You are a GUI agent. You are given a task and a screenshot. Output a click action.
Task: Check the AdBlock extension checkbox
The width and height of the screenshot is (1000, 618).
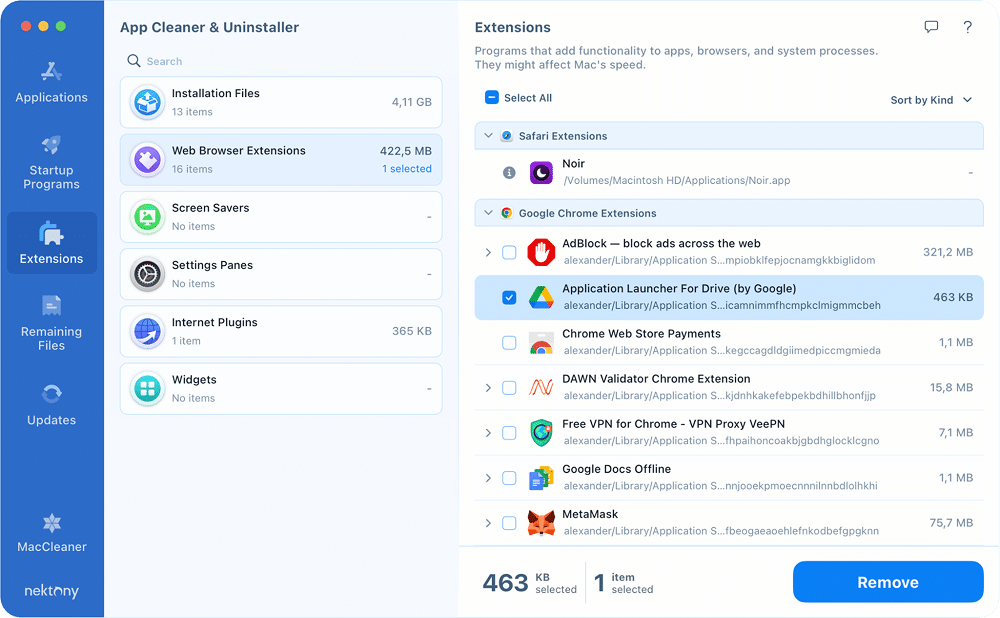coord(509,252)
